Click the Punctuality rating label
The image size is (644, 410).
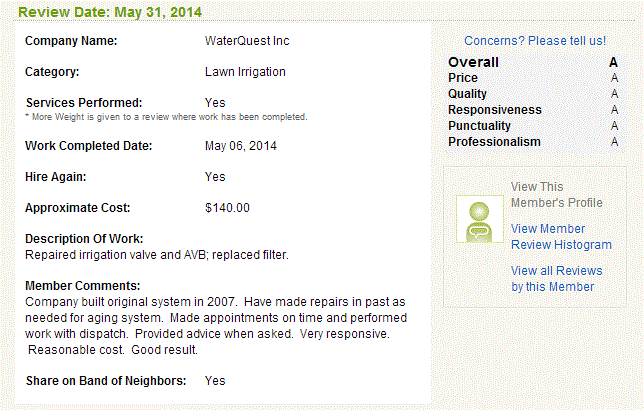pos(479,126)
